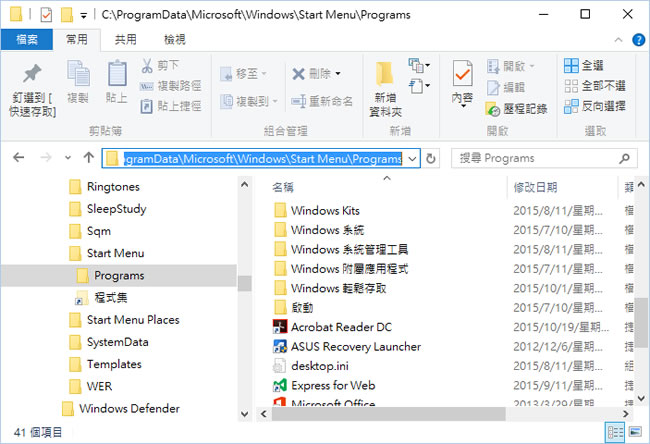Select the 程式集 shortcut in tree

(x=102, y=297)
